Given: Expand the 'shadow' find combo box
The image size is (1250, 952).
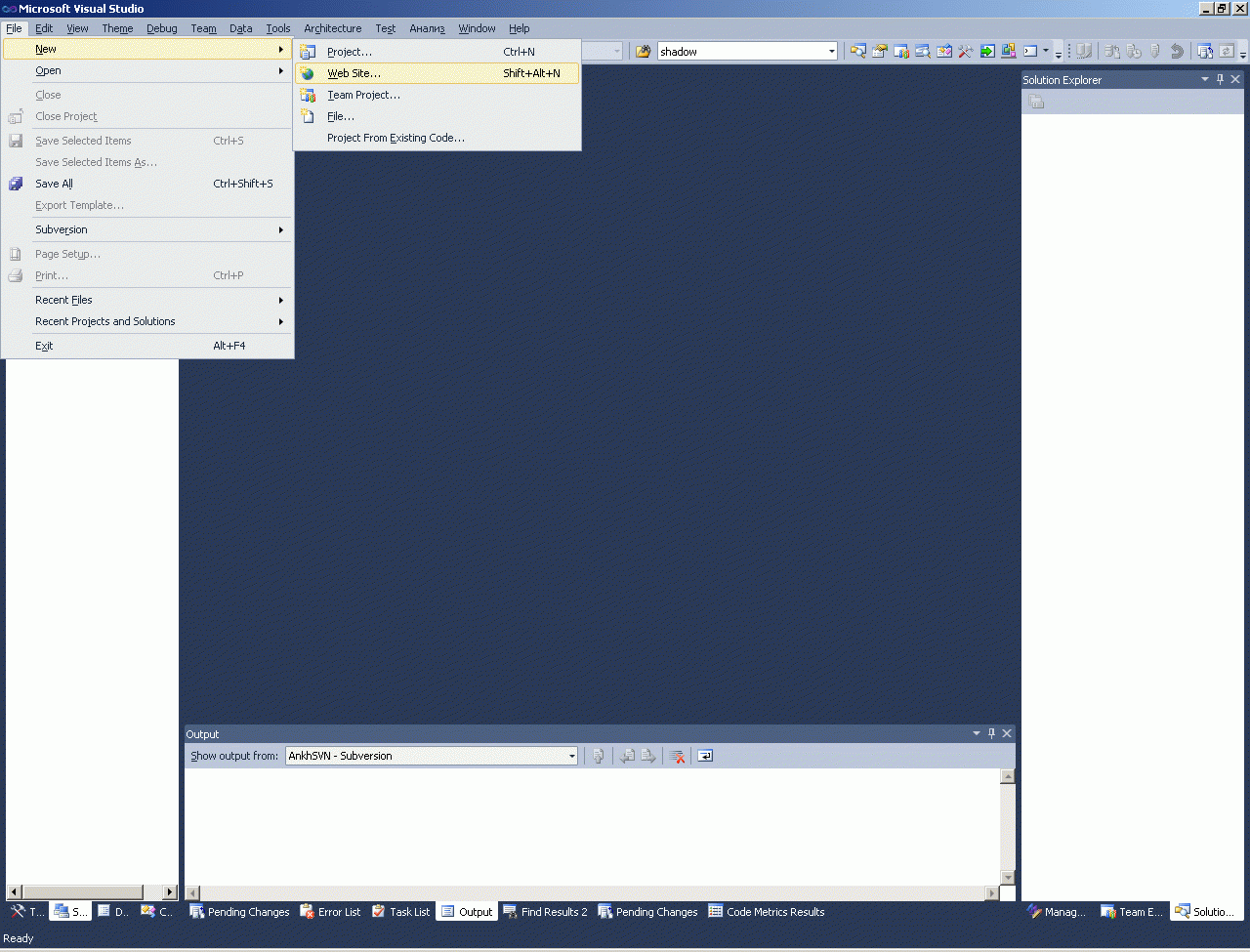Looking at the screenshot, I should (x=831, y=52).
